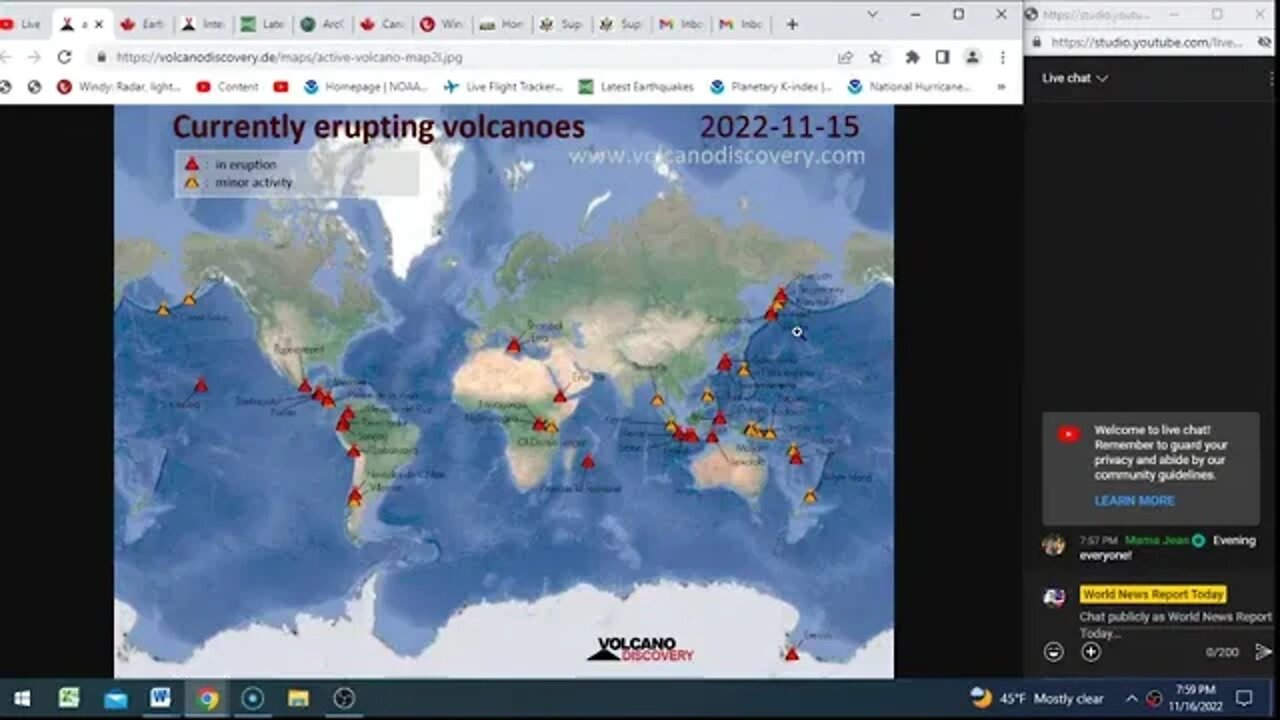Open the Chrome tab search chevron
Viewport: 1280px width, 720px height.
pos(872,14)
